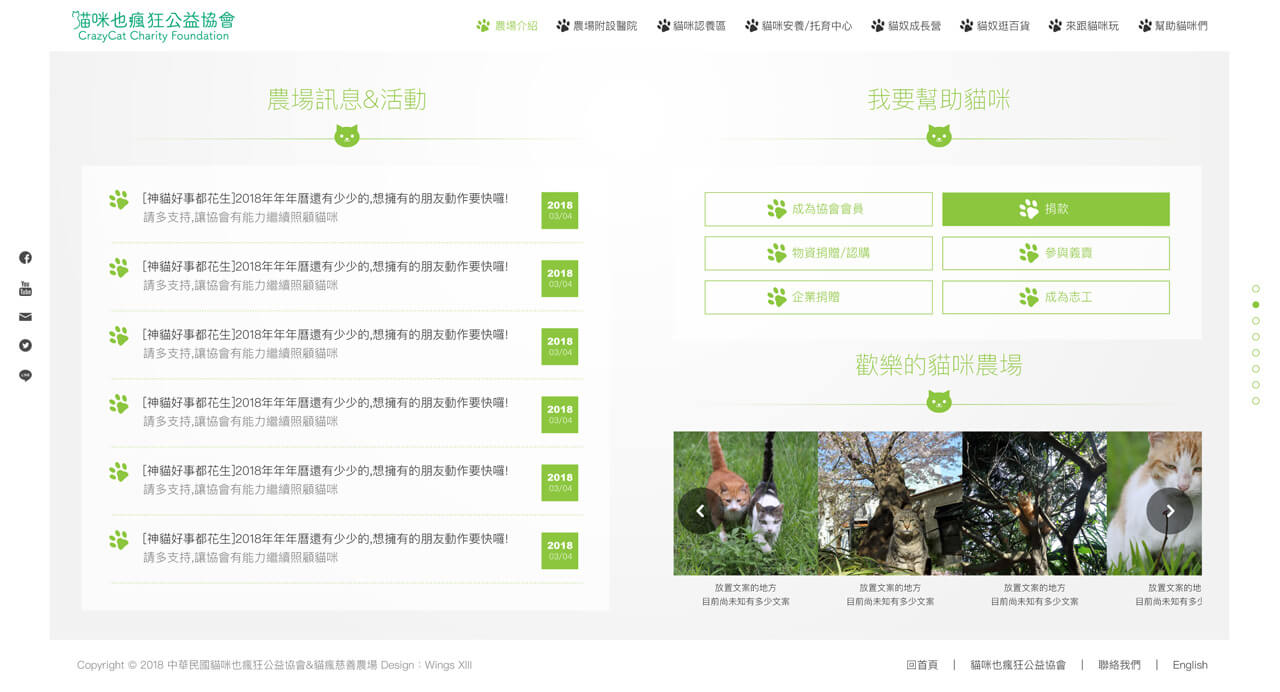
Task: Click the 成為志工 volunteer button
Action: 1056,297
